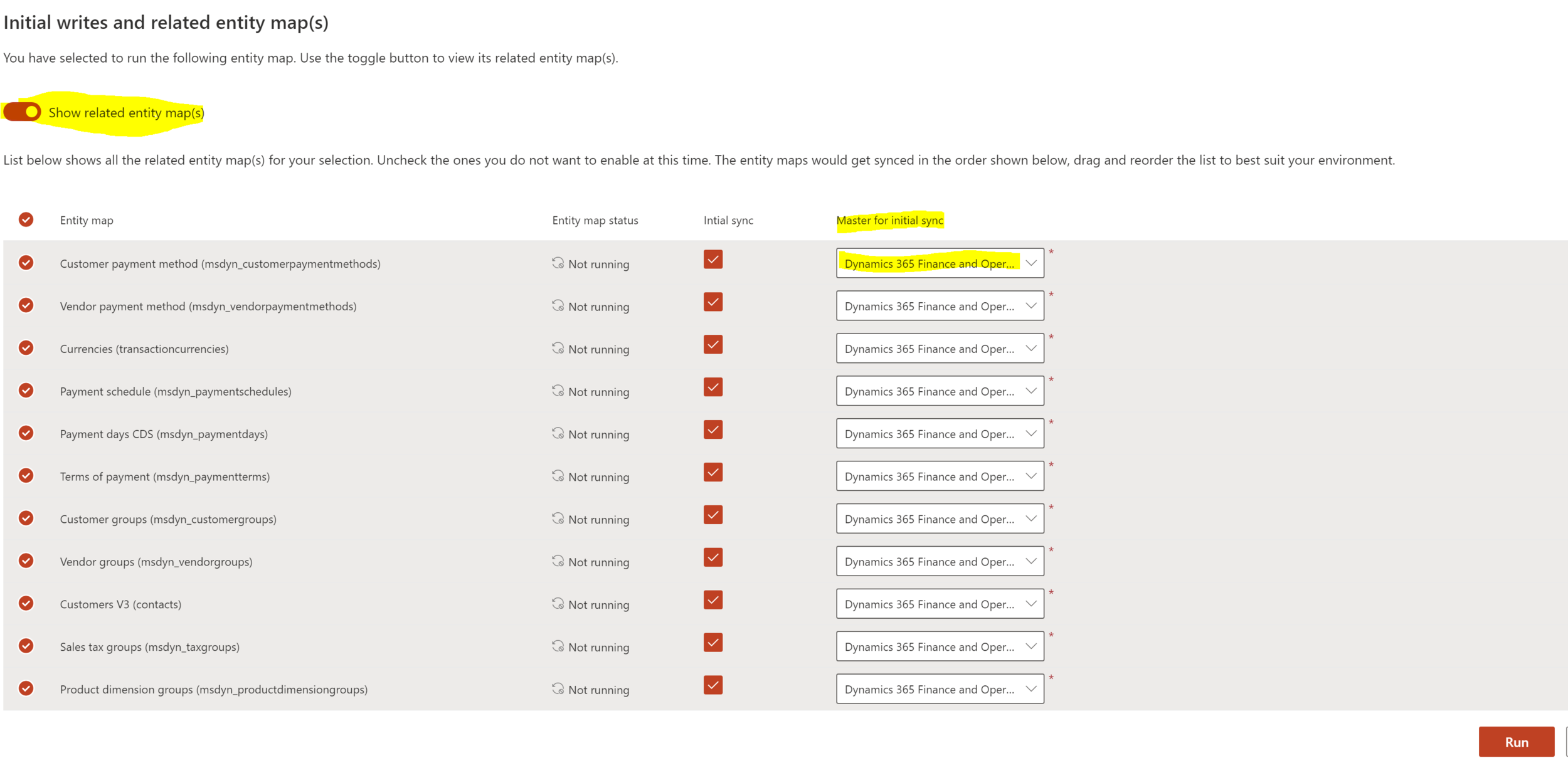Uncheck Initial sync for Vendor payment method

(x=713, y=302)
